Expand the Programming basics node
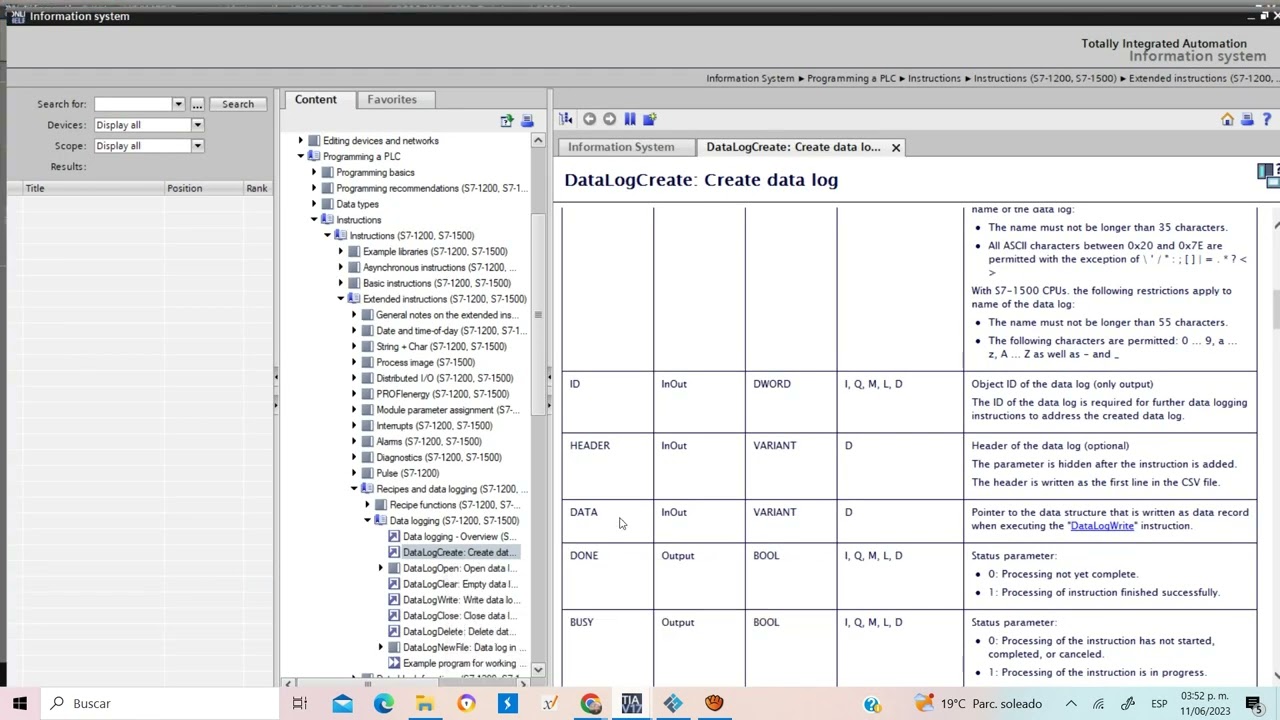This screenshot has height=720, width=1280. pyautogui.click(x=314, y=173)
